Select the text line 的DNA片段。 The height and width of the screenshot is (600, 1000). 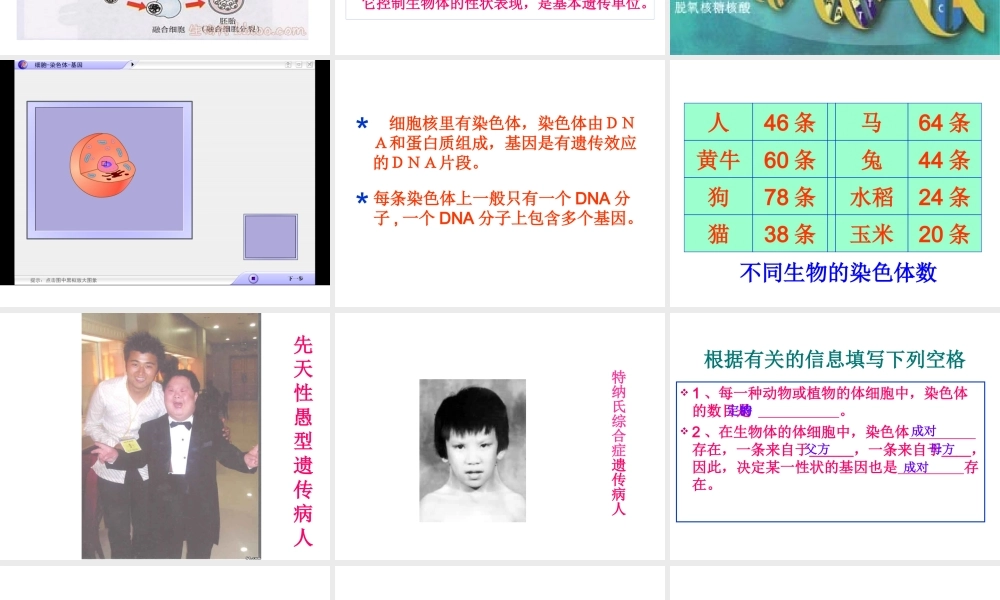click(x=427, y=163)
